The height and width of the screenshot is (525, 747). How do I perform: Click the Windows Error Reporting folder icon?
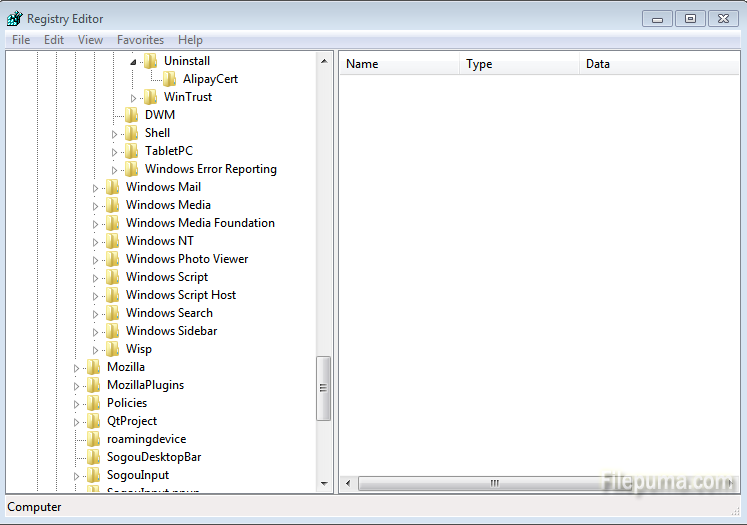(132, 169)
